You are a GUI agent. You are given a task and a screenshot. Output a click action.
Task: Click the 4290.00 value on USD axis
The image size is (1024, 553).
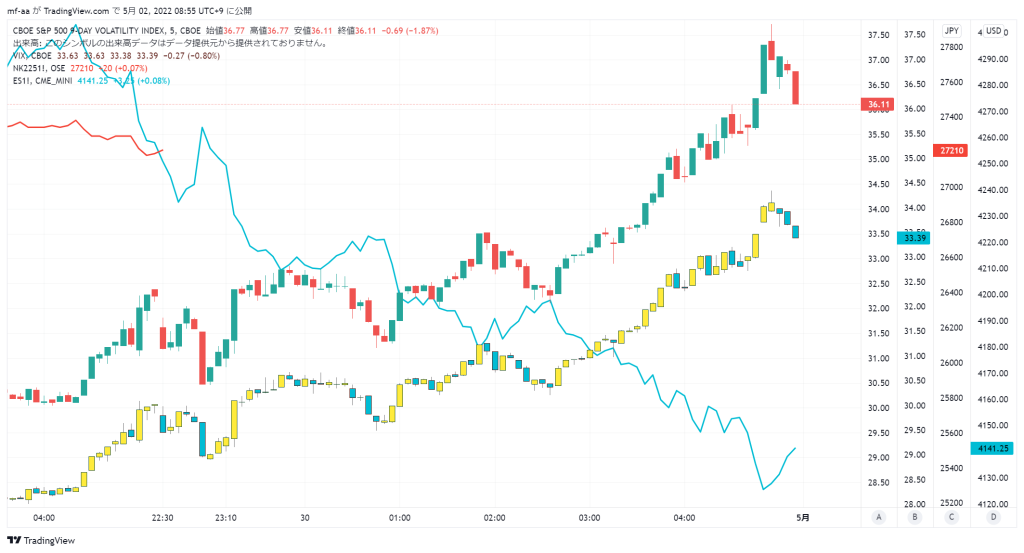click(993, 59)
